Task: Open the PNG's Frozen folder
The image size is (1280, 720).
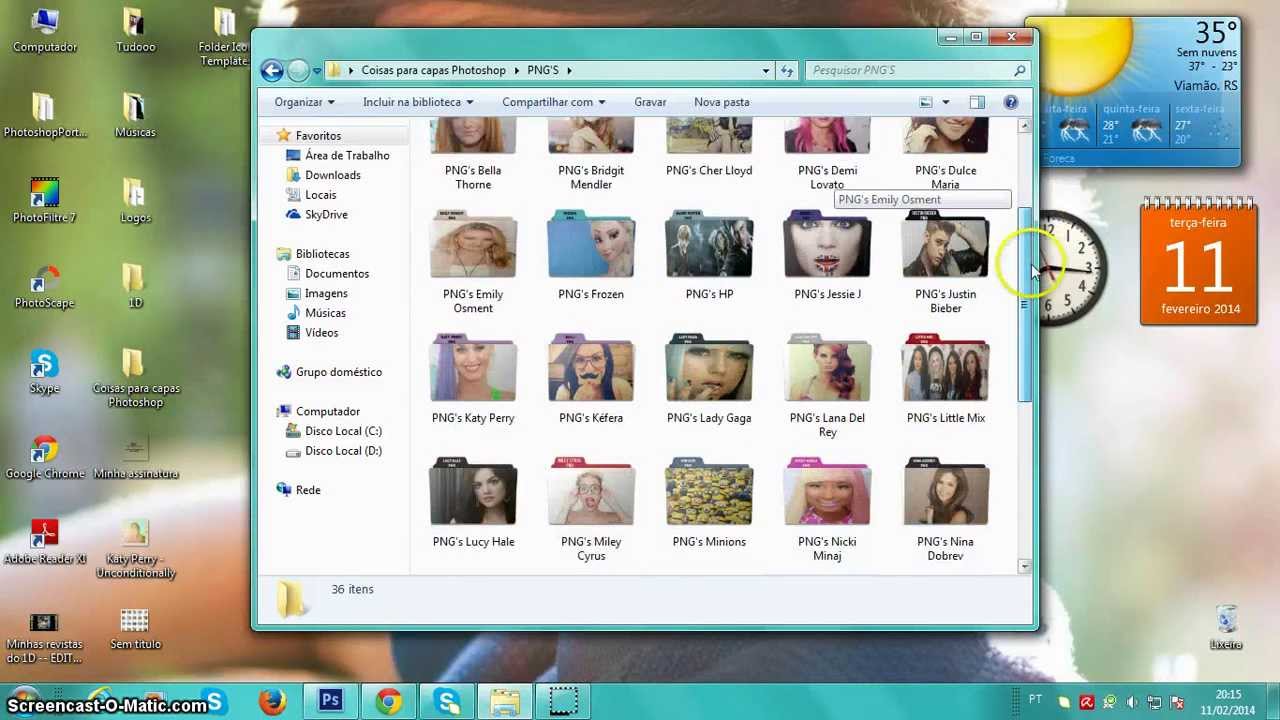Action: tap(591, 256)
